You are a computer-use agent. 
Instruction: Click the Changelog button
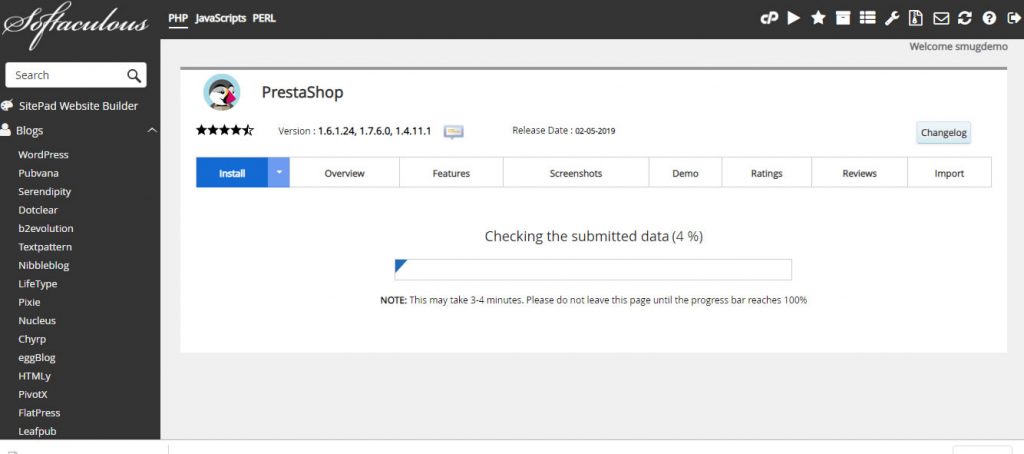click(943, 132)
